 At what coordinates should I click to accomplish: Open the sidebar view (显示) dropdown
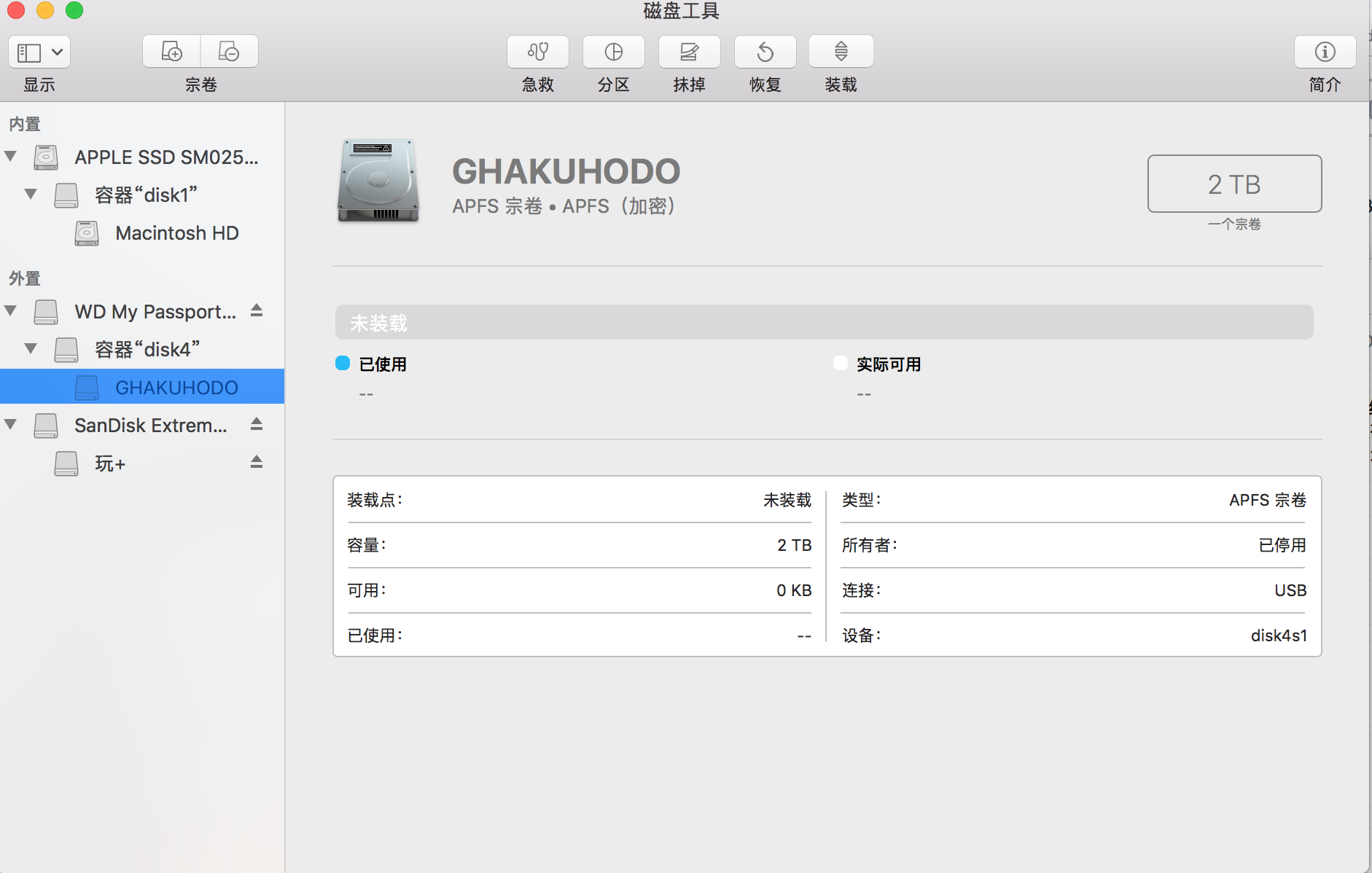tap(39, 52)
